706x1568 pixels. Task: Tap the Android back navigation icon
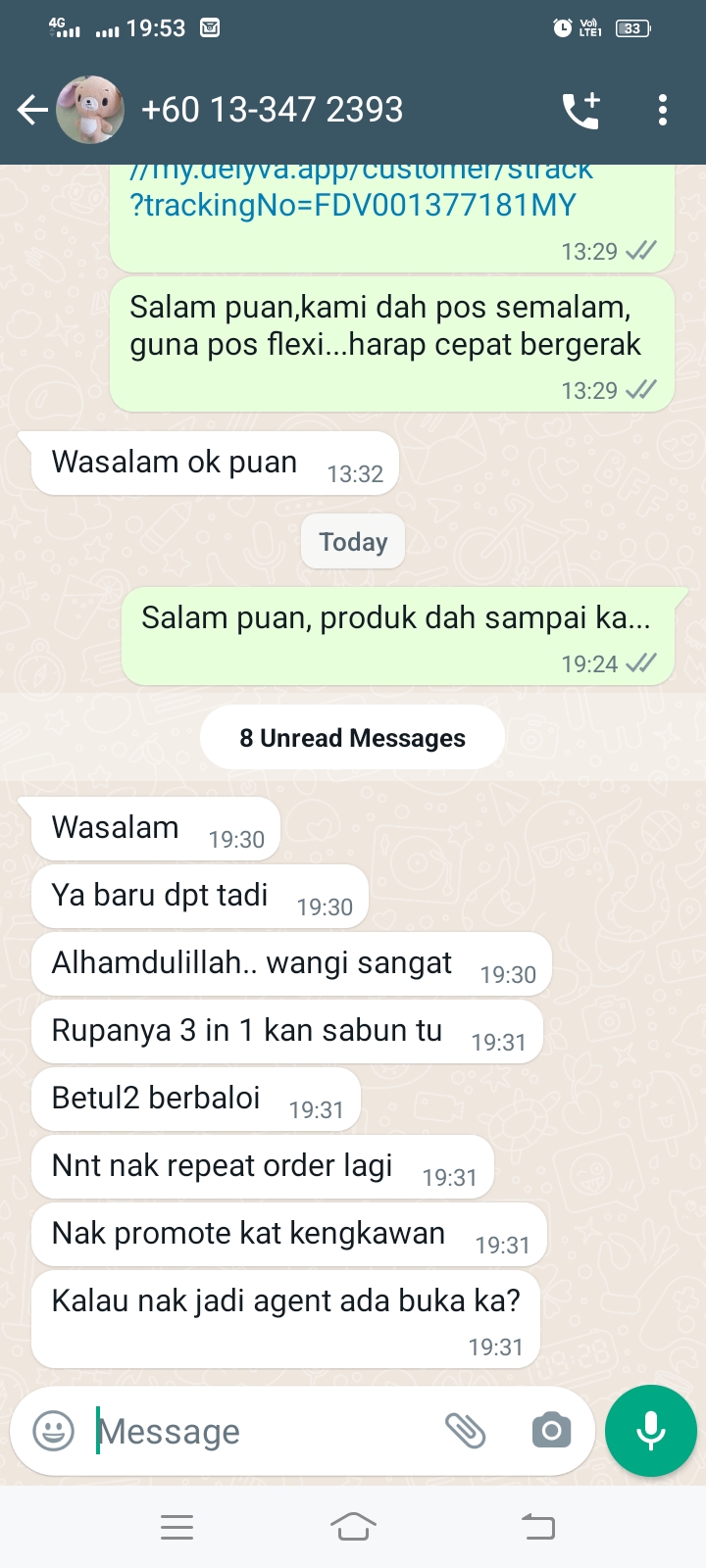tap(537, 1527)
